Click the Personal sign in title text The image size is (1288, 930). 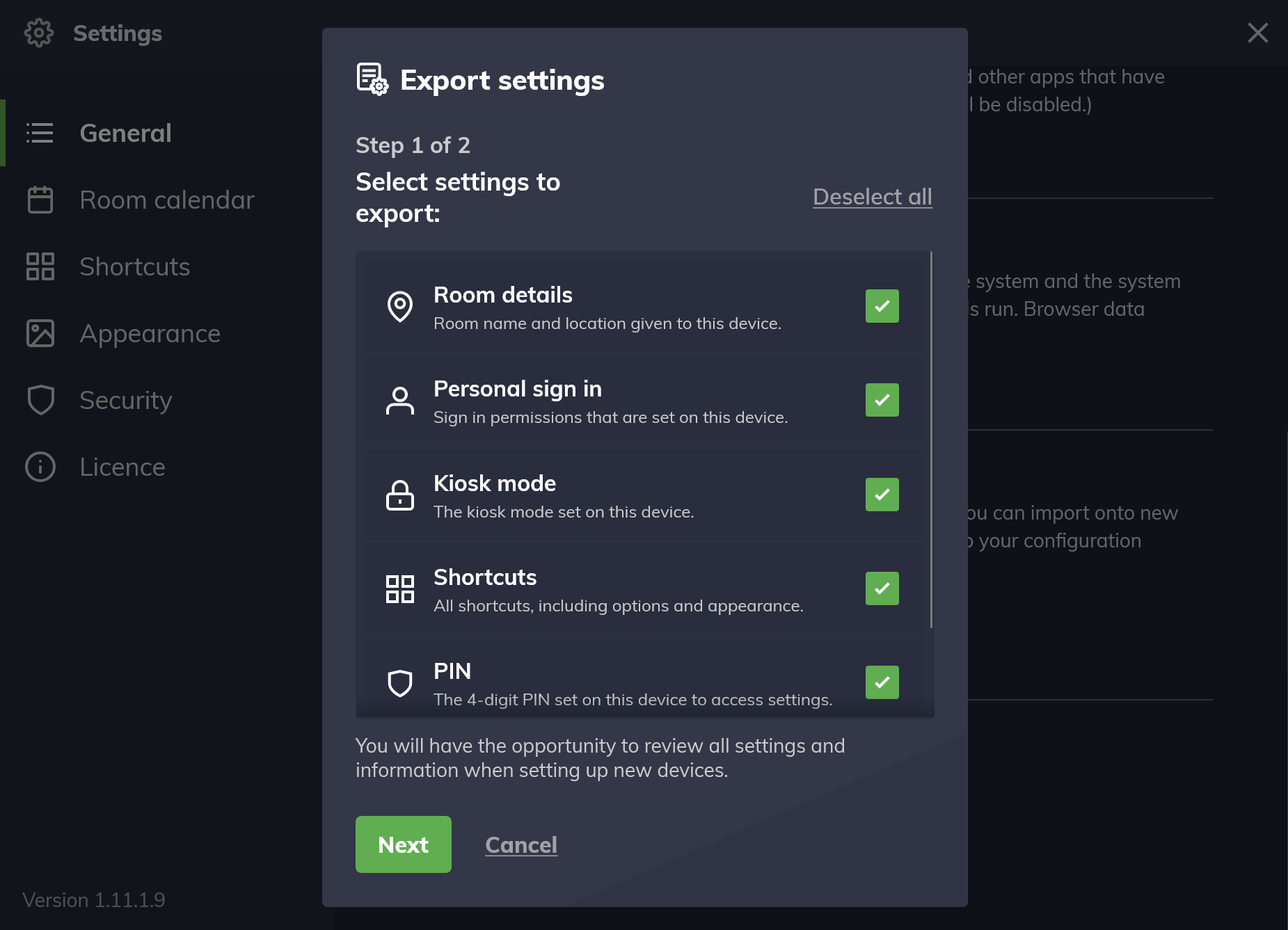tap(518, 389)
